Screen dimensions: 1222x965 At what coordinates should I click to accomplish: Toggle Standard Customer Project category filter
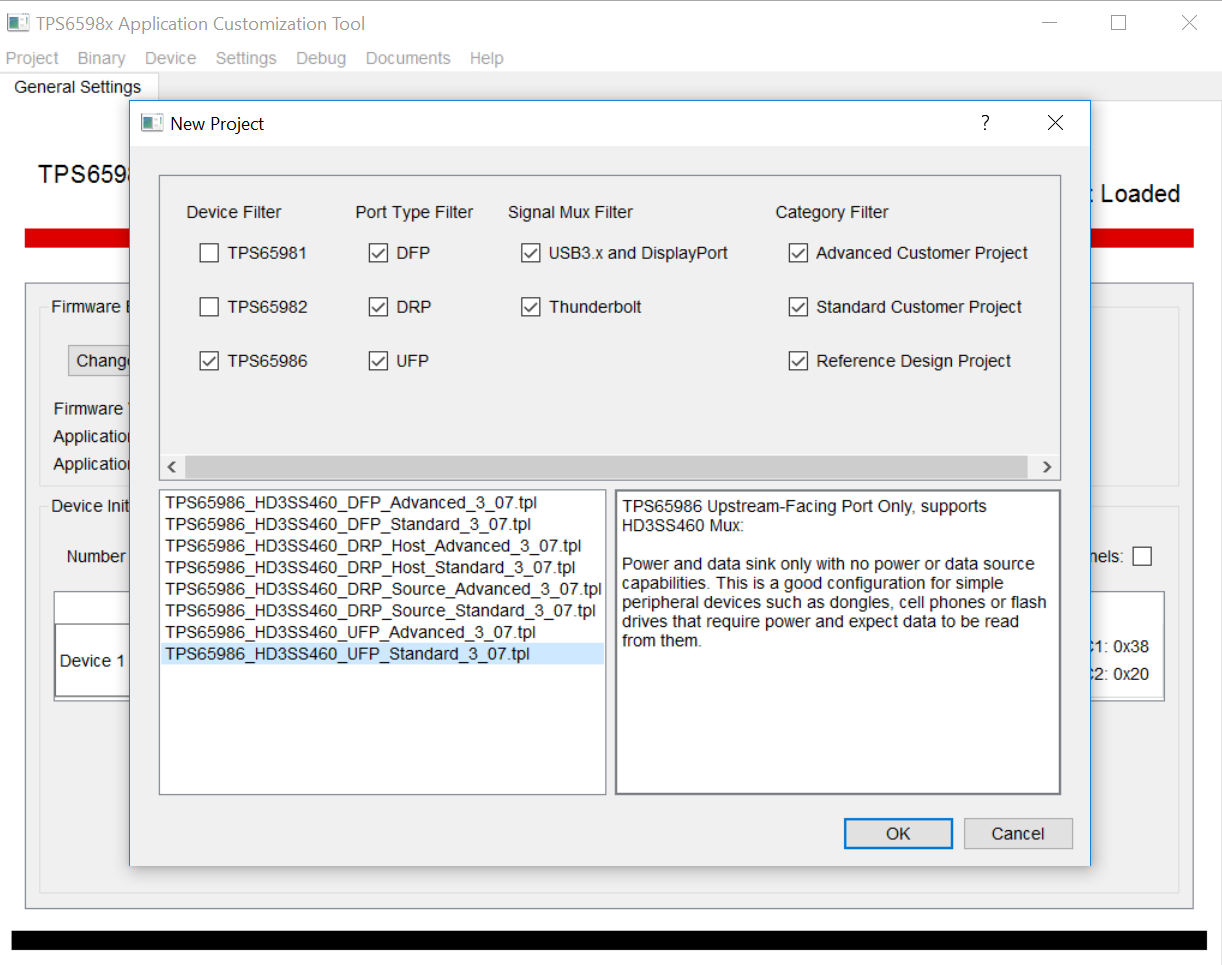click(798, 307)
